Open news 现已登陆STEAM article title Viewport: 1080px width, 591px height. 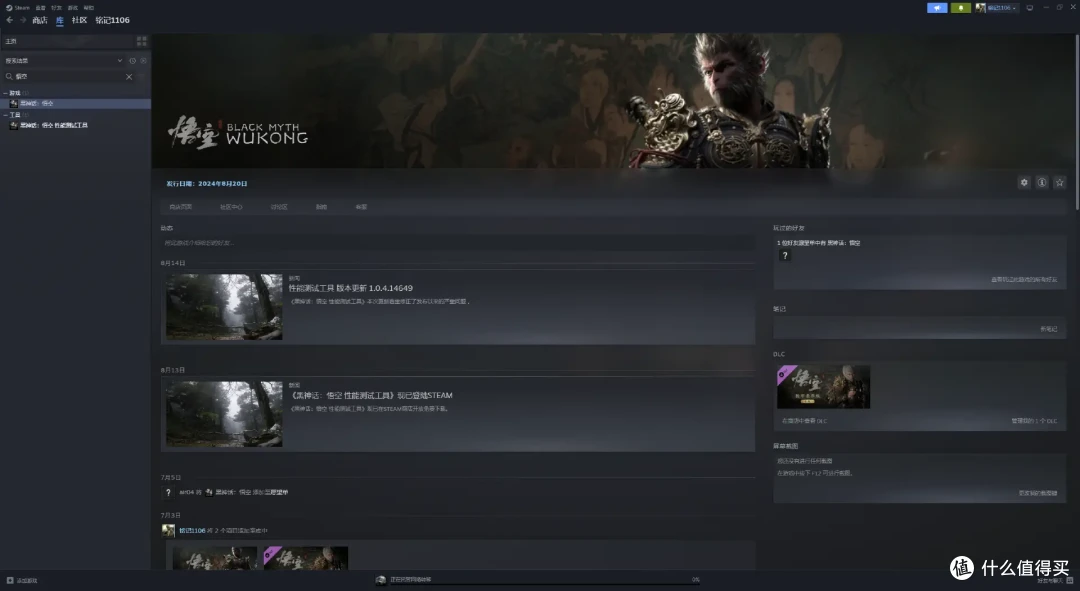click(x=371, y=395)
